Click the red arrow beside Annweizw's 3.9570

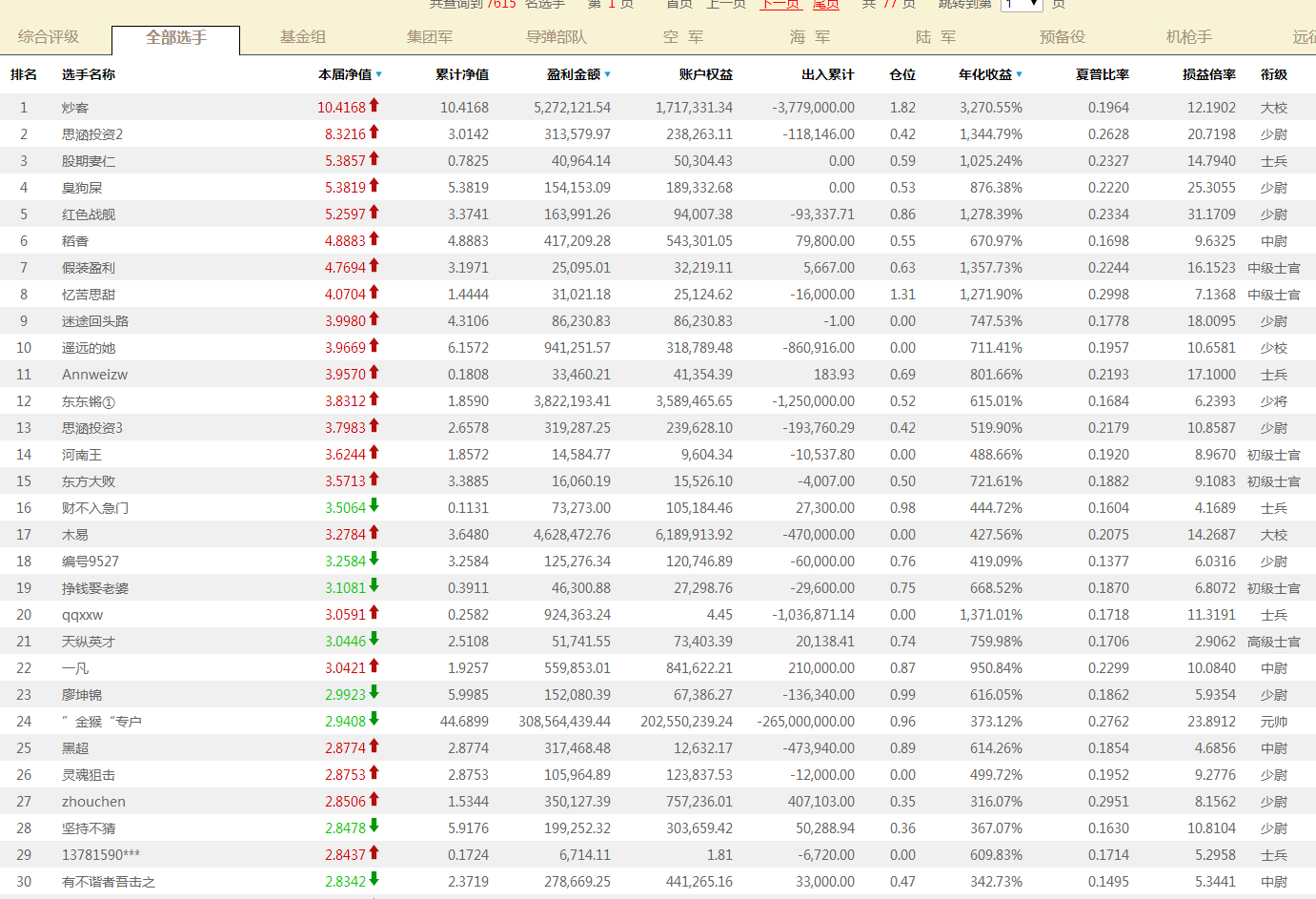click(x=375, y=373)
